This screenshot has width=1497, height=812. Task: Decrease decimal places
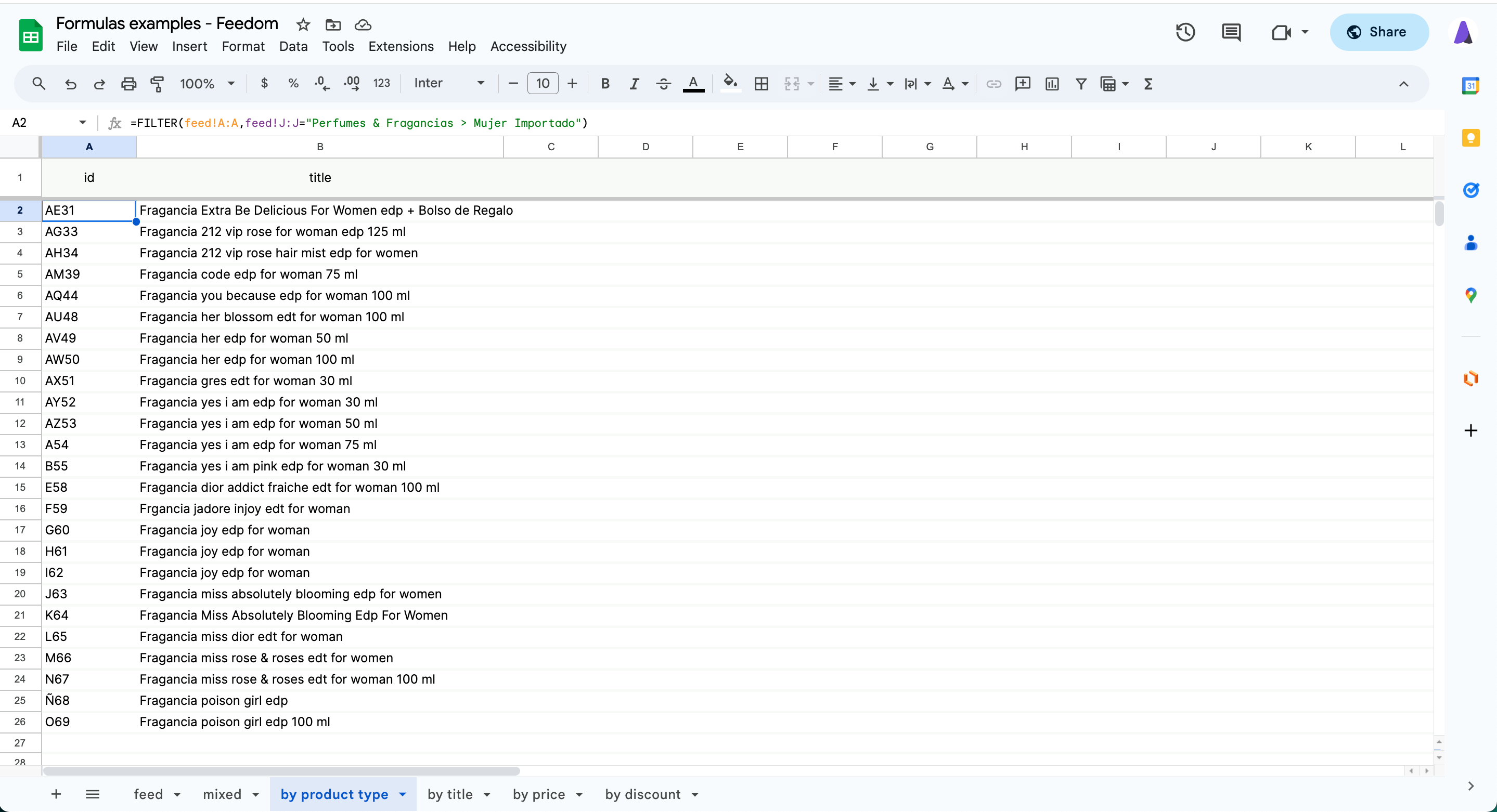(322, 84)
